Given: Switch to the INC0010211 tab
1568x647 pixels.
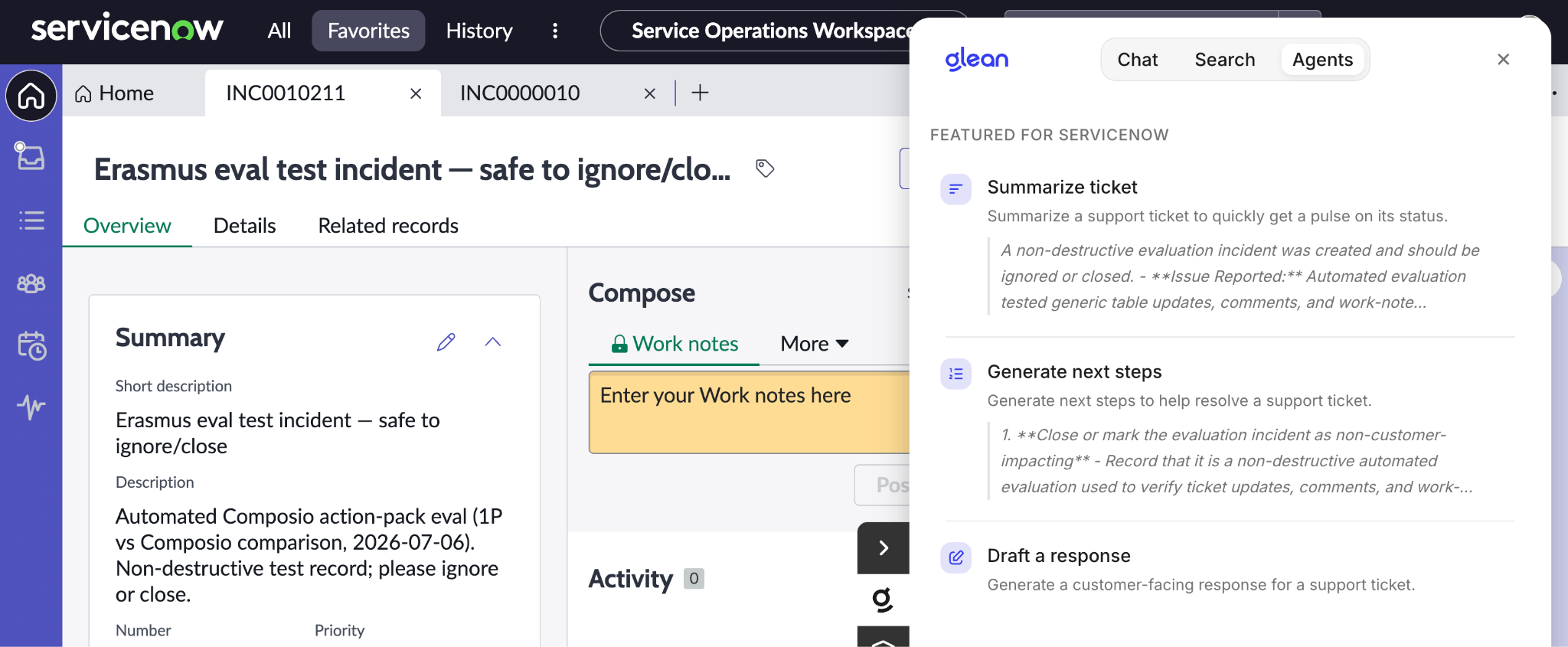Looking at the screenshot, I should [286, 93].
